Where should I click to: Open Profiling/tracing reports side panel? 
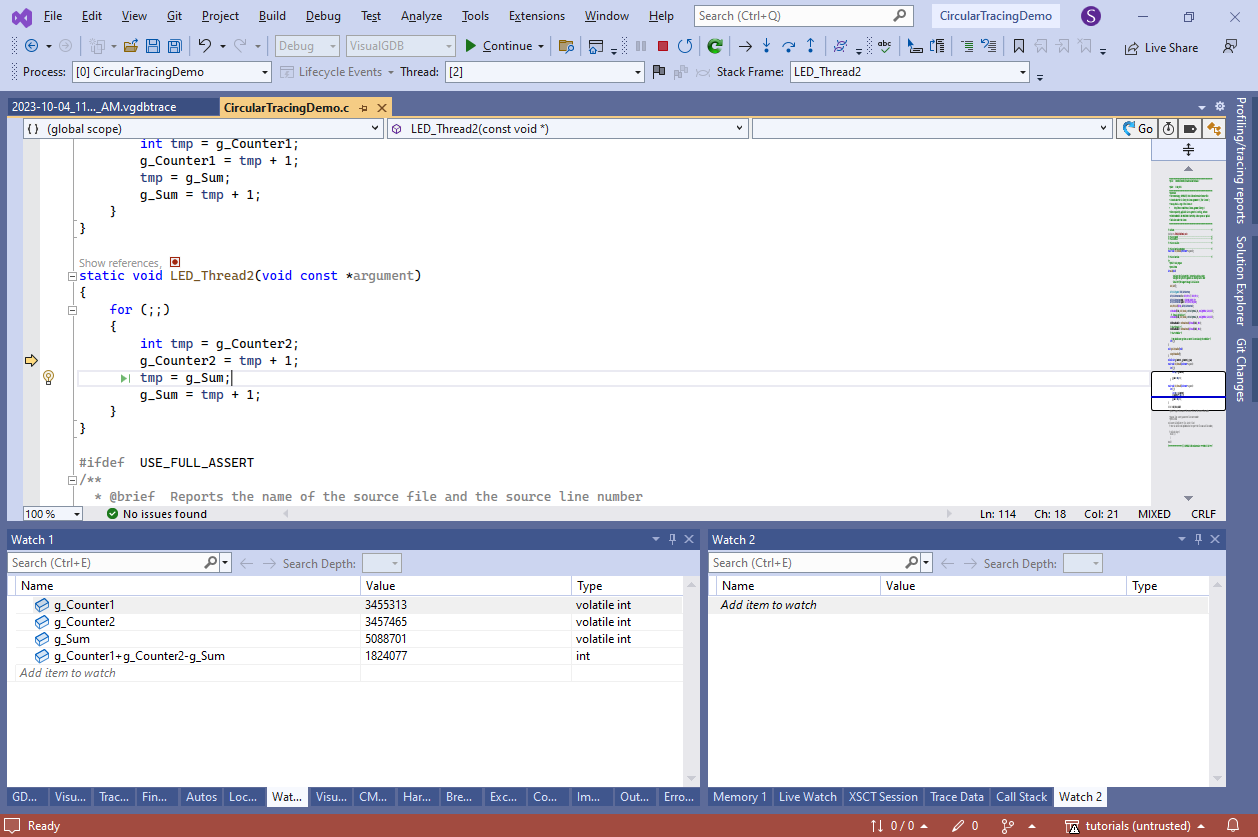pos(1241,160)
